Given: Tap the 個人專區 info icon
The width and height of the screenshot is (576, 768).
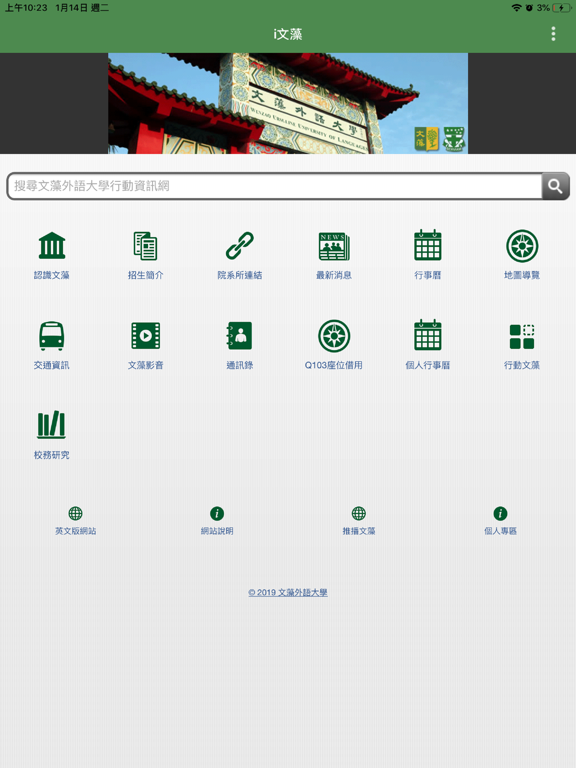Looking at the screenshot, I should [500, 513].
